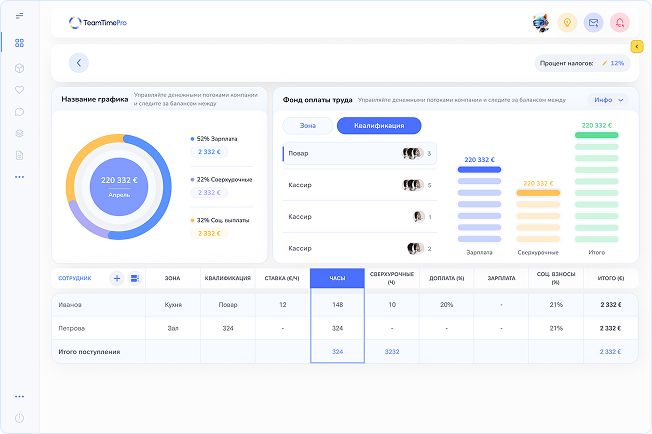This screenshot has width=652, height=434.
Task: Click the blue Зарплата bar in chart
Action: click(479, 171)
